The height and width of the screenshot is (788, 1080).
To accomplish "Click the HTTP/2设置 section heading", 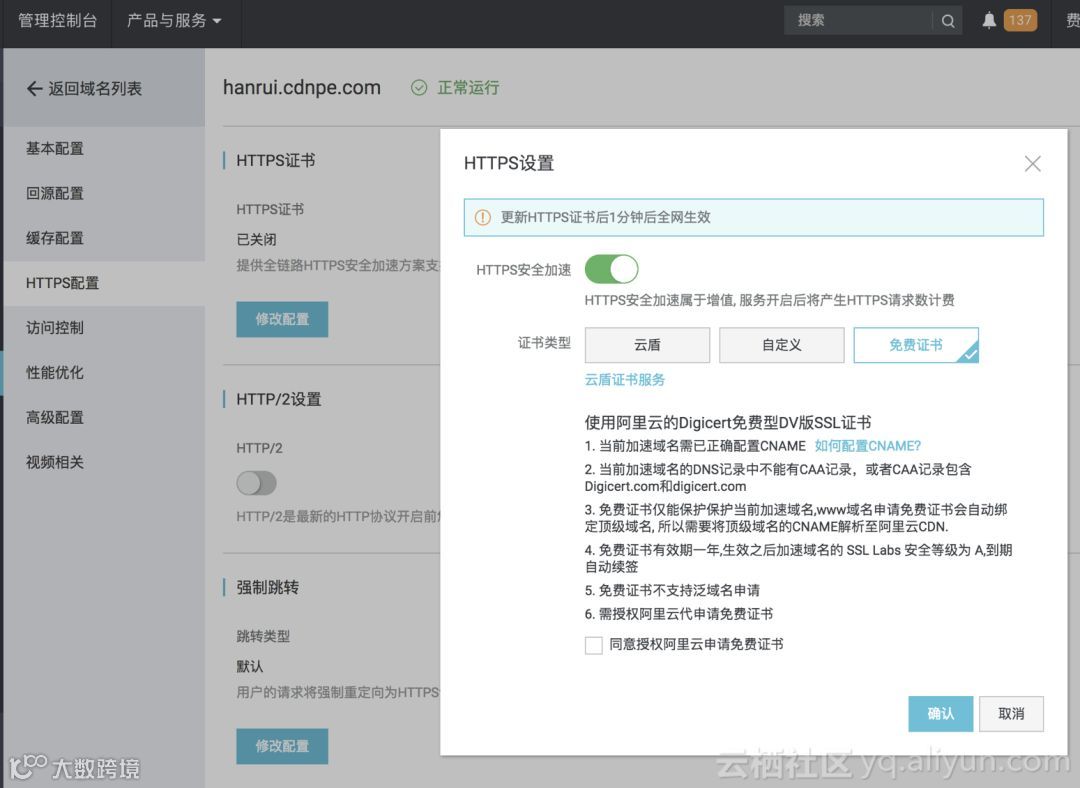I will [x=279, y=400].
